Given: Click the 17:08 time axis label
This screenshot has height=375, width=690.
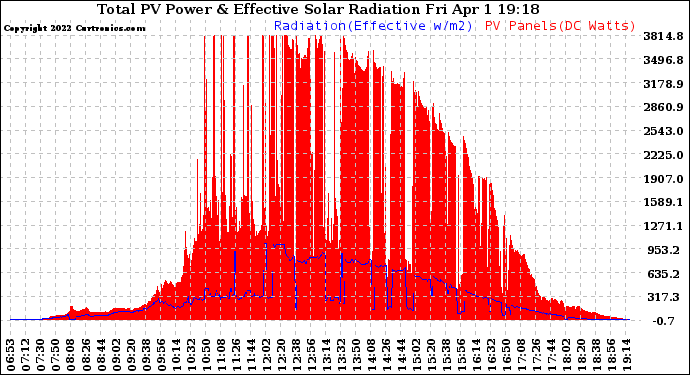Looking at the screenshot, I should pos(522,355).
